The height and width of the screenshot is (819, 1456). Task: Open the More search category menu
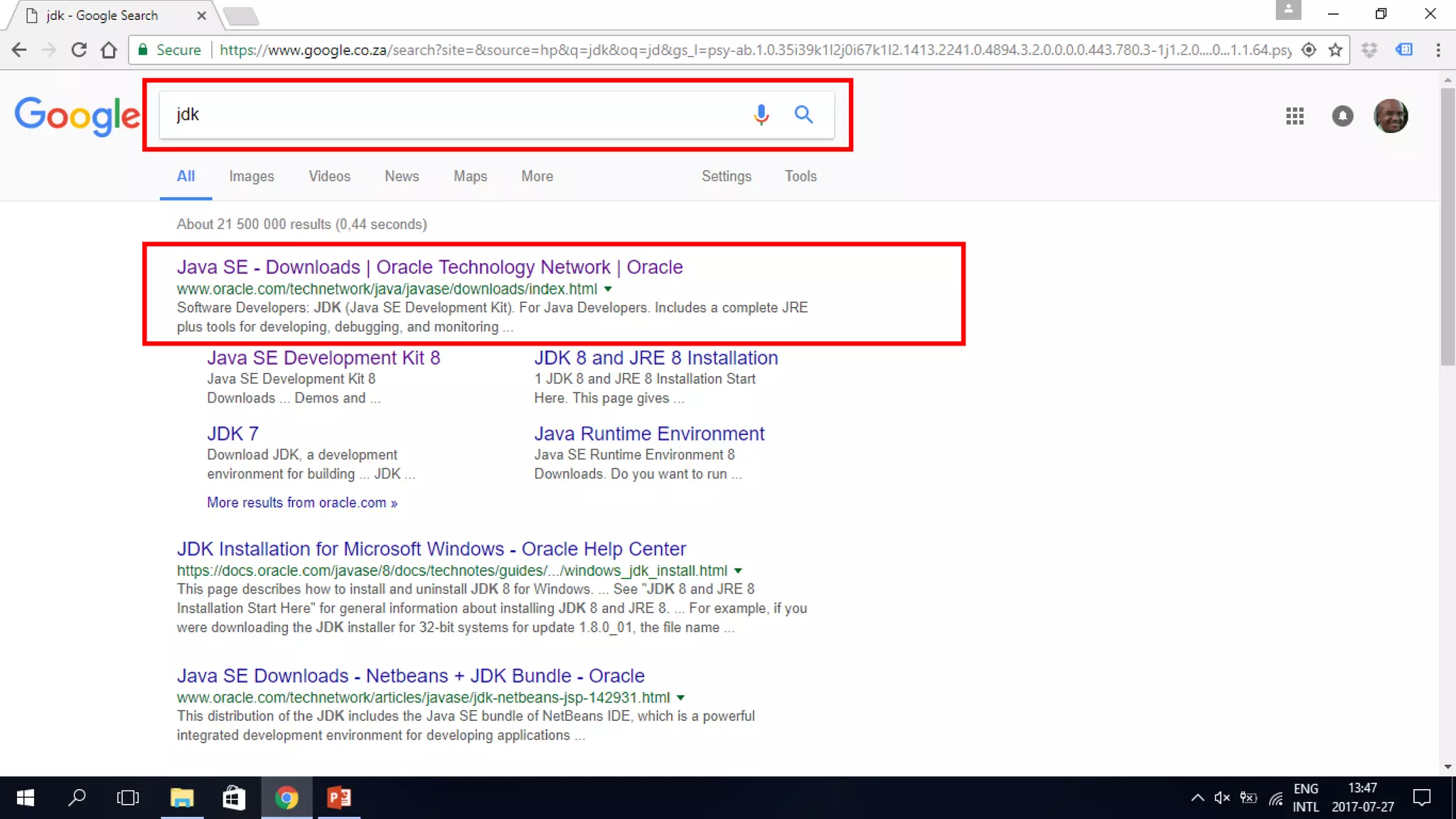coord(537,176)
